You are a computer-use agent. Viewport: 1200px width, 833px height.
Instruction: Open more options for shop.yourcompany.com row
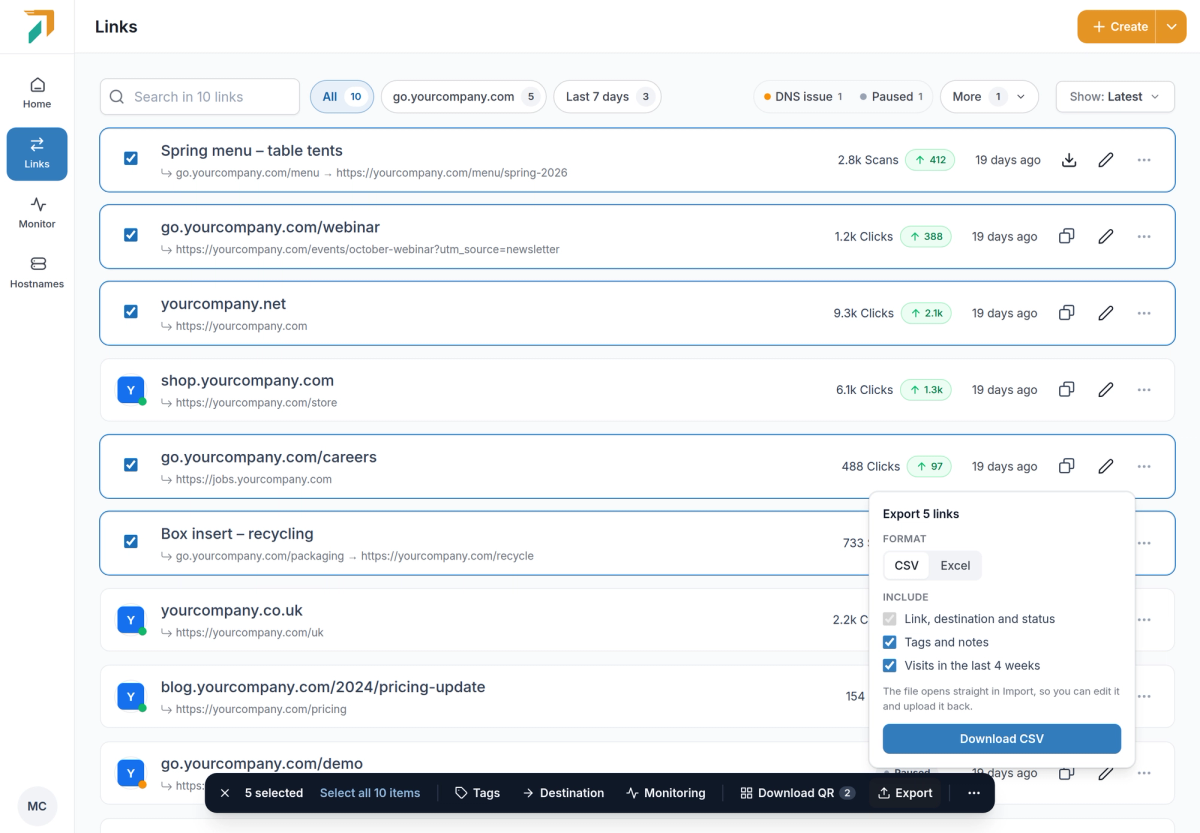[1144, 390]
